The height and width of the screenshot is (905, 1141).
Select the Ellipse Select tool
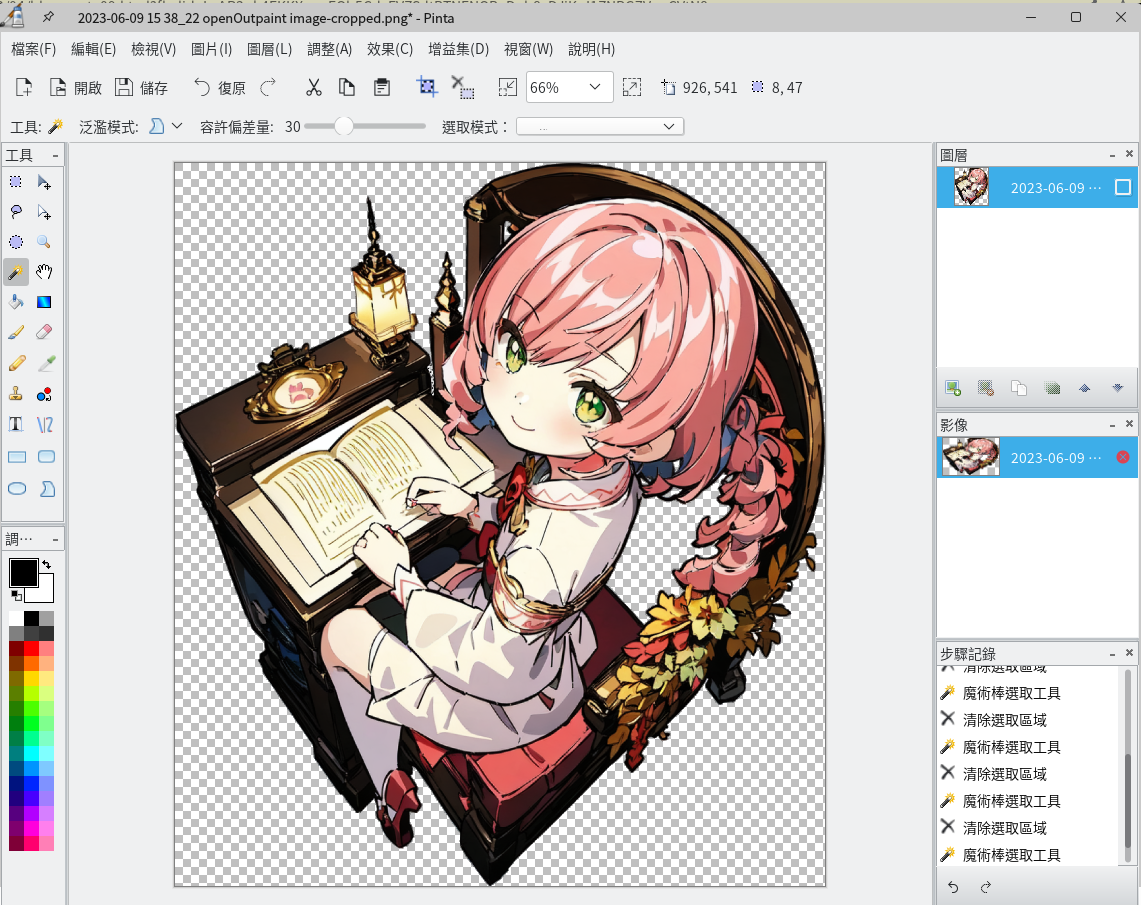click(16, 242)
